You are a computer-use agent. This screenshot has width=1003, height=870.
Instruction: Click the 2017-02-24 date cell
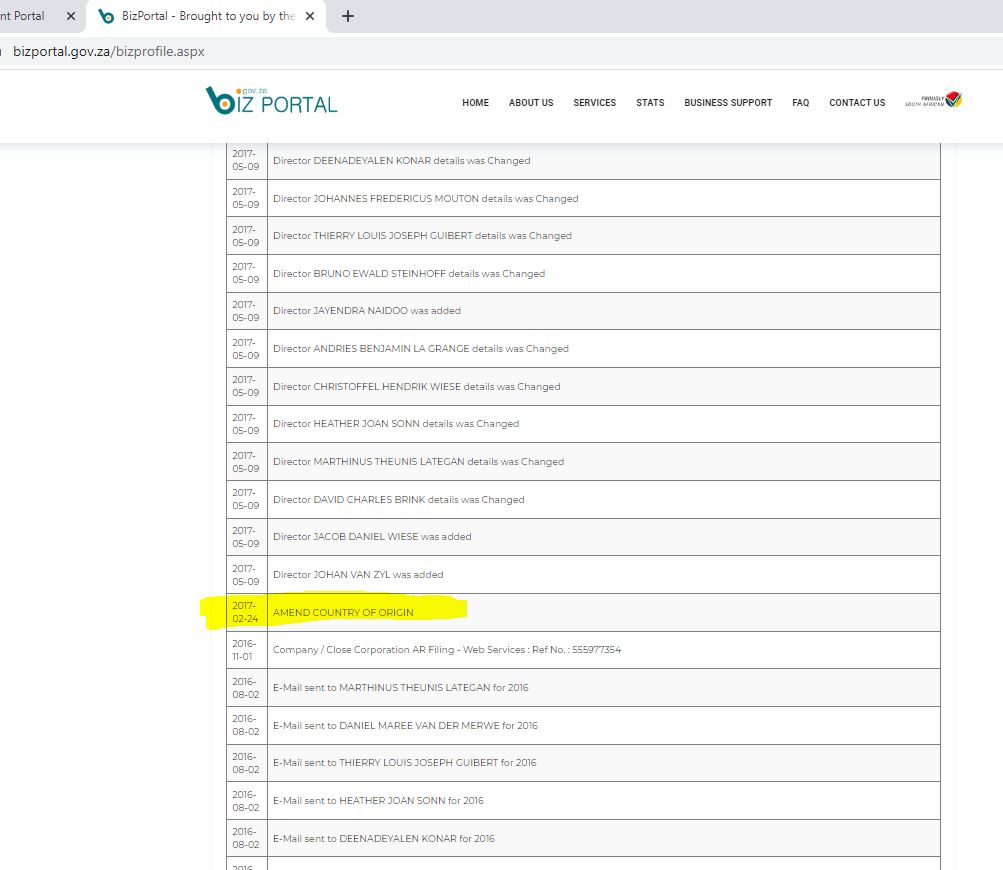pyautogui.click(x=246, y=612)
